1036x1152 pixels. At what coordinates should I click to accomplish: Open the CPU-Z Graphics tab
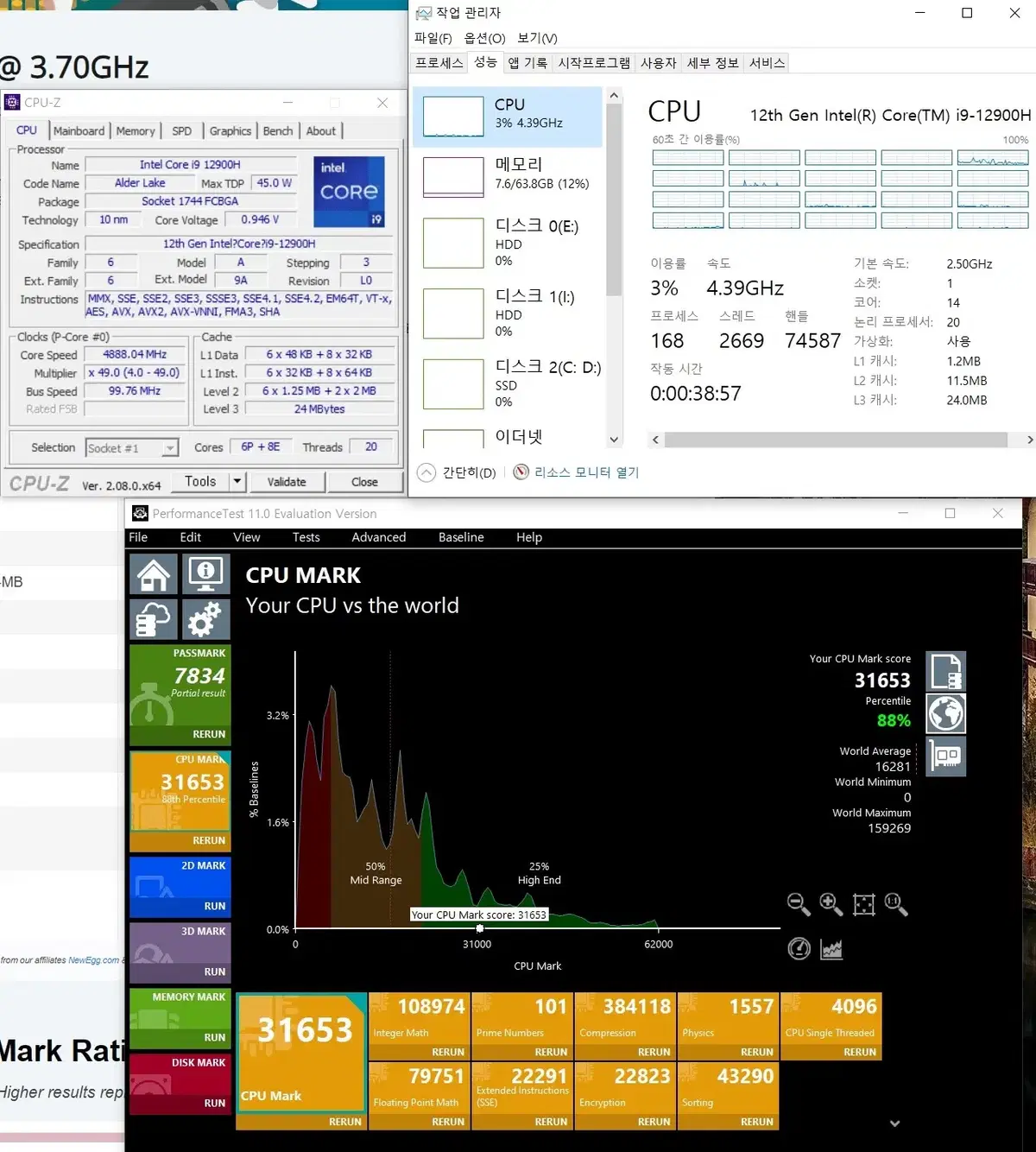(231, 131)
